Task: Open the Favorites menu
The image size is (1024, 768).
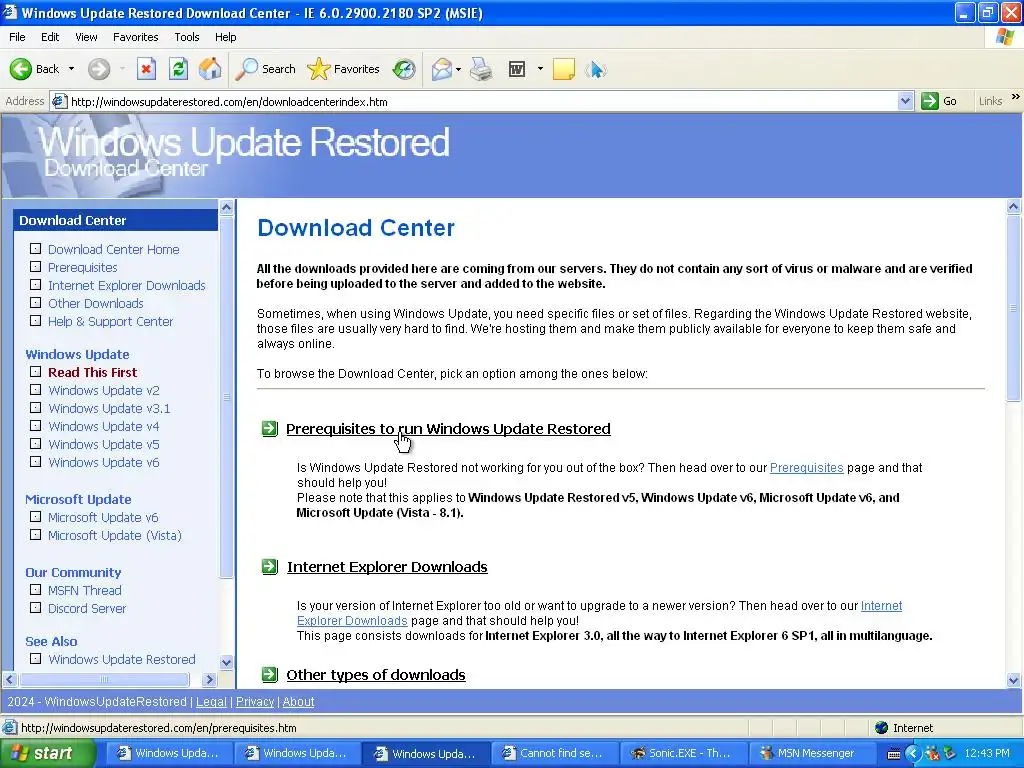Action: point(135,37)
